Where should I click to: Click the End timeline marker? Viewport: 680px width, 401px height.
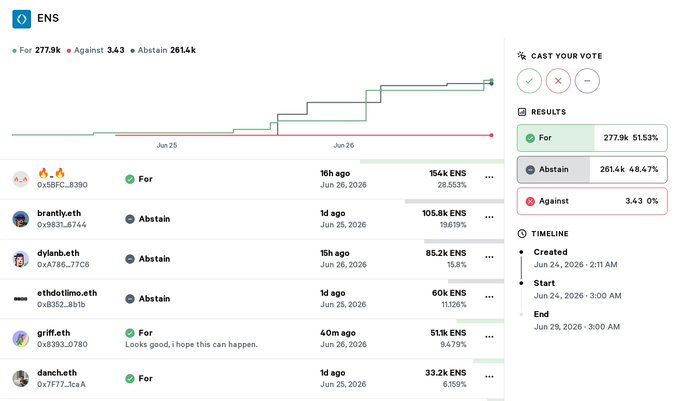tap(521, 314)
